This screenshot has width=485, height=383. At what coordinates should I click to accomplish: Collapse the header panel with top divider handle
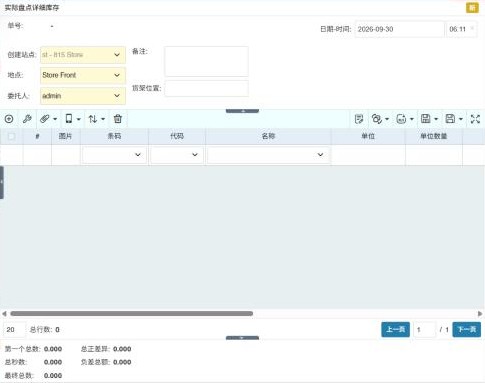pos(242,111)
